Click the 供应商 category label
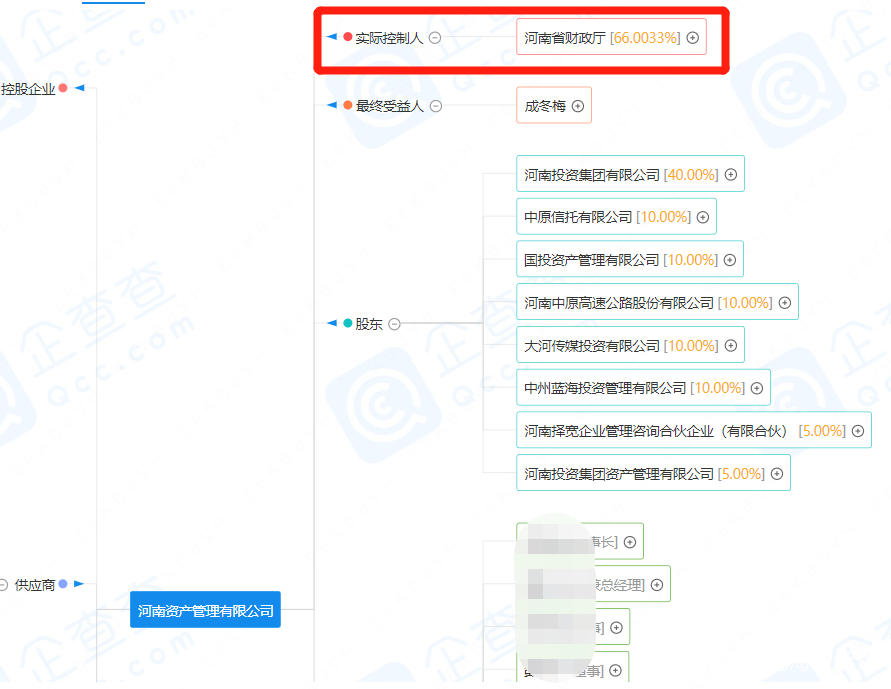Image resolution: width=891 pixels, height=689 pixels. pos(35,585)
